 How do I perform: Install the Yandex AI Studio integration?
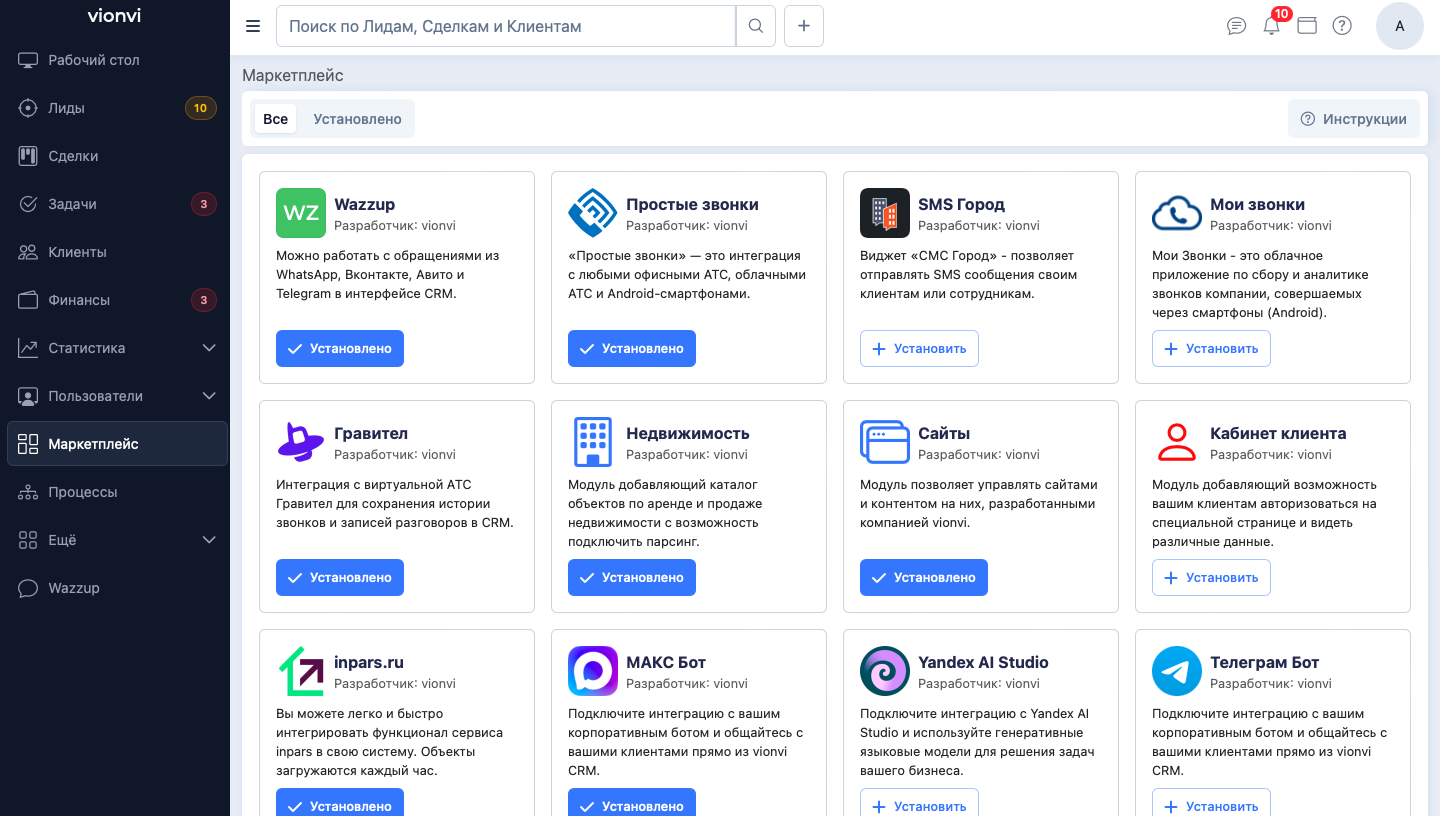(x=919, y=802)
